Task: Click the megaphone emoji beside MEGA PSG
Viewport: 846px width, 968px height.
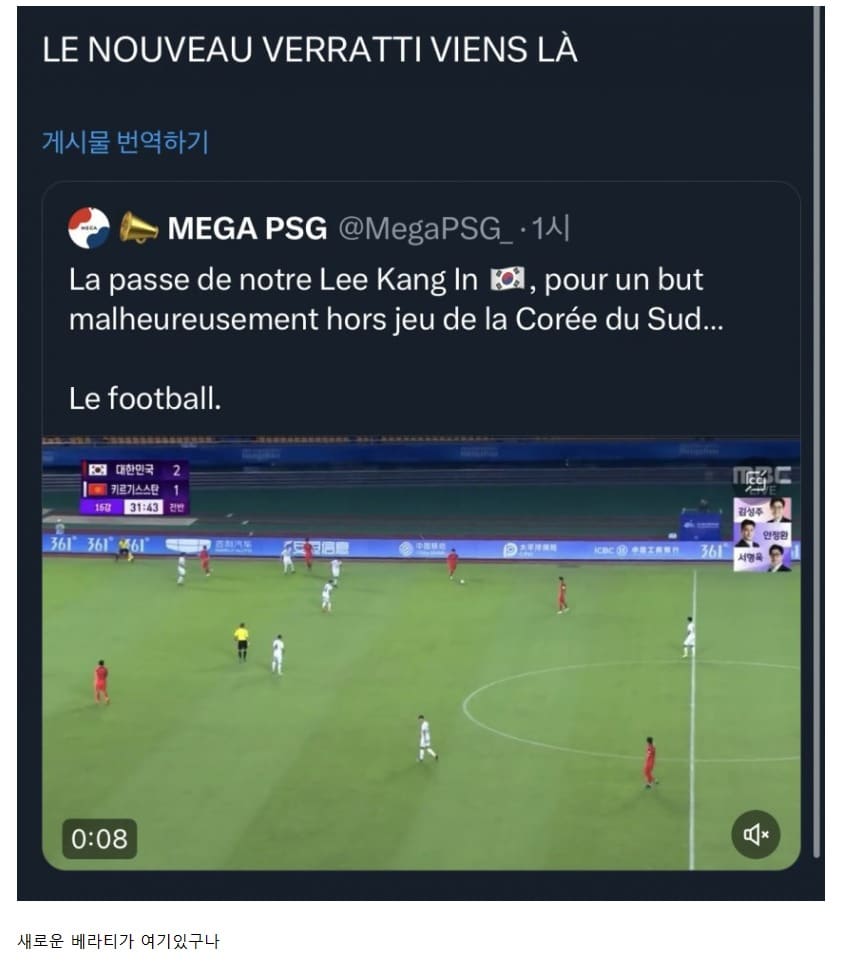Action: point(138,228)
